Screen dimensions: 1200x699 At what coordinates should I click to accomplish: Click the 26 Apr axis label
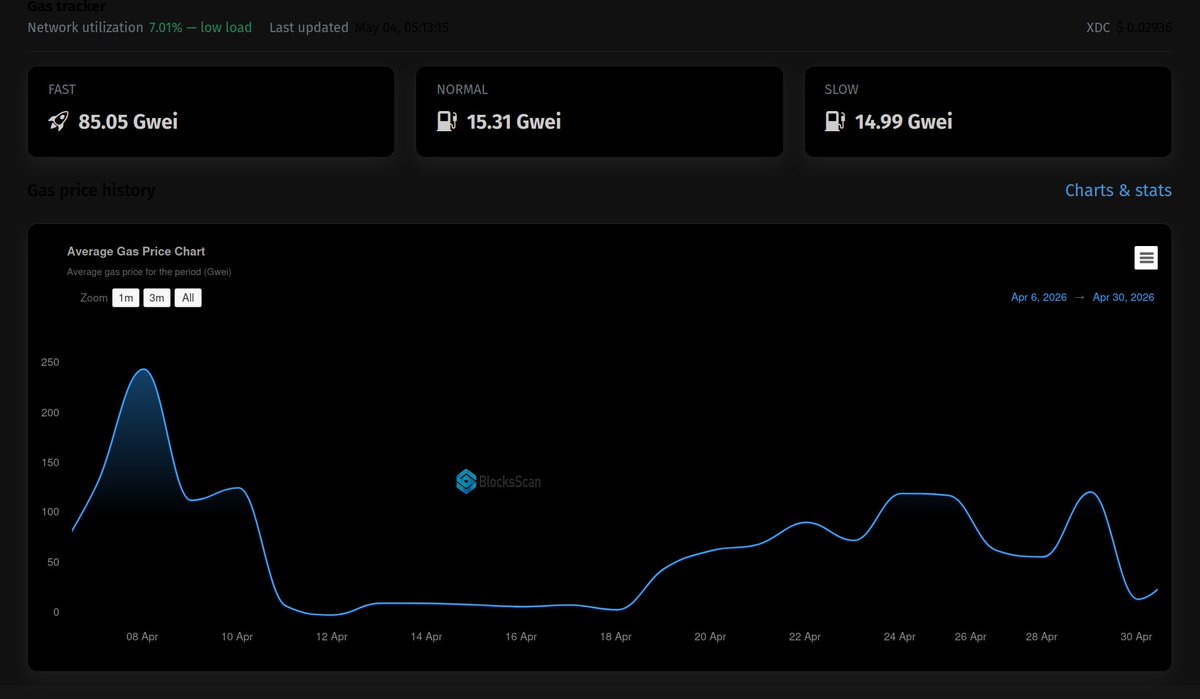(x=971, y=636)
